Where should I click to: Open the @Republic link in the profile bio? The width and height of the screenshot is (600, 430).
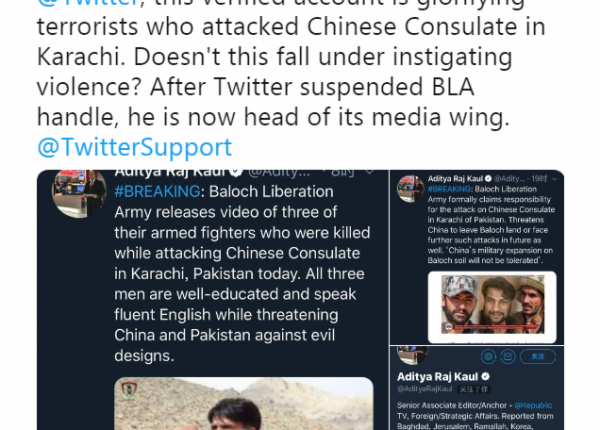click(x=533, y=405)
